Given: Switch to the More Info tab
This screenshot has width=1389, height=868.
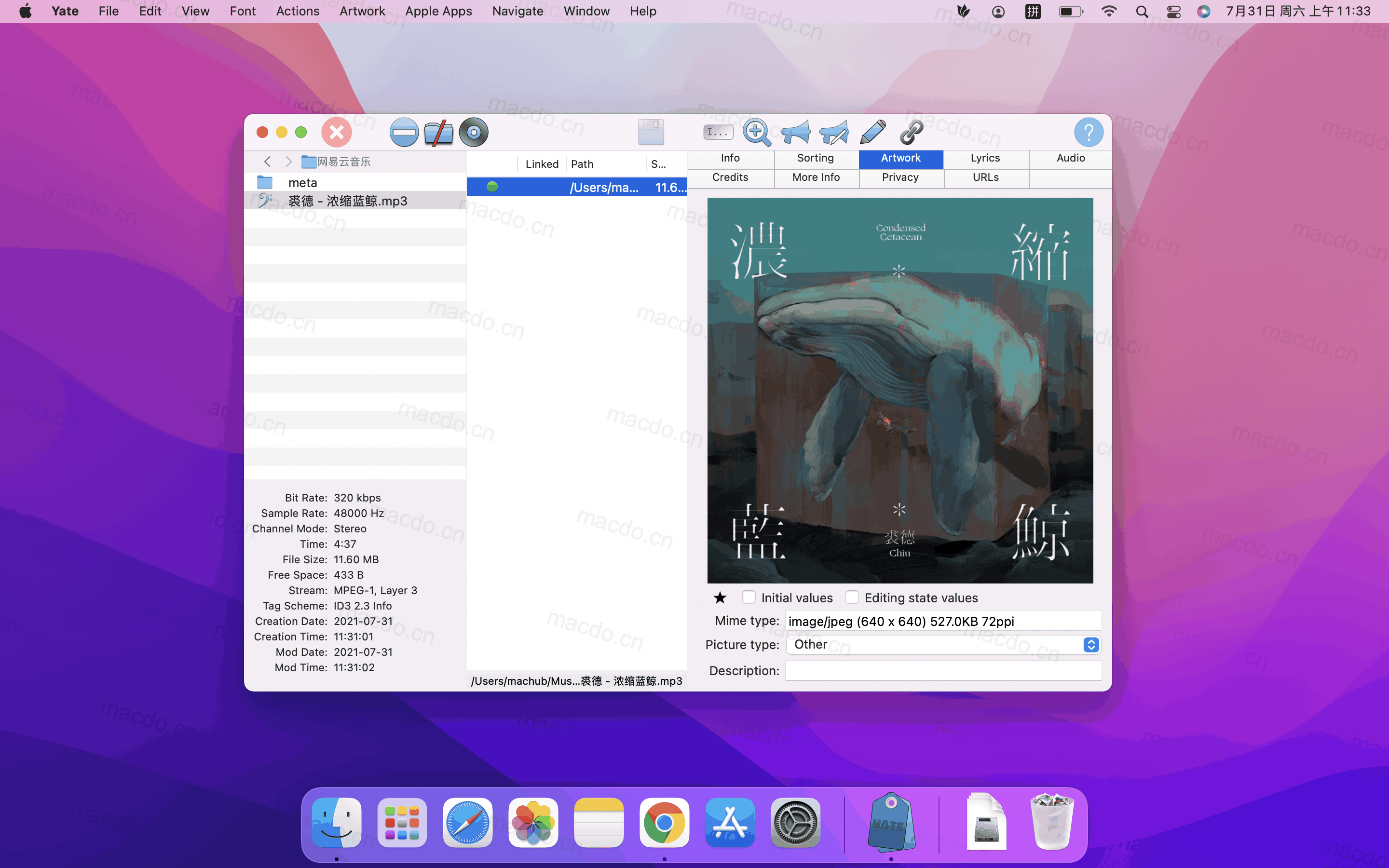Looking at the screenshot, I should tap(816, 178).
